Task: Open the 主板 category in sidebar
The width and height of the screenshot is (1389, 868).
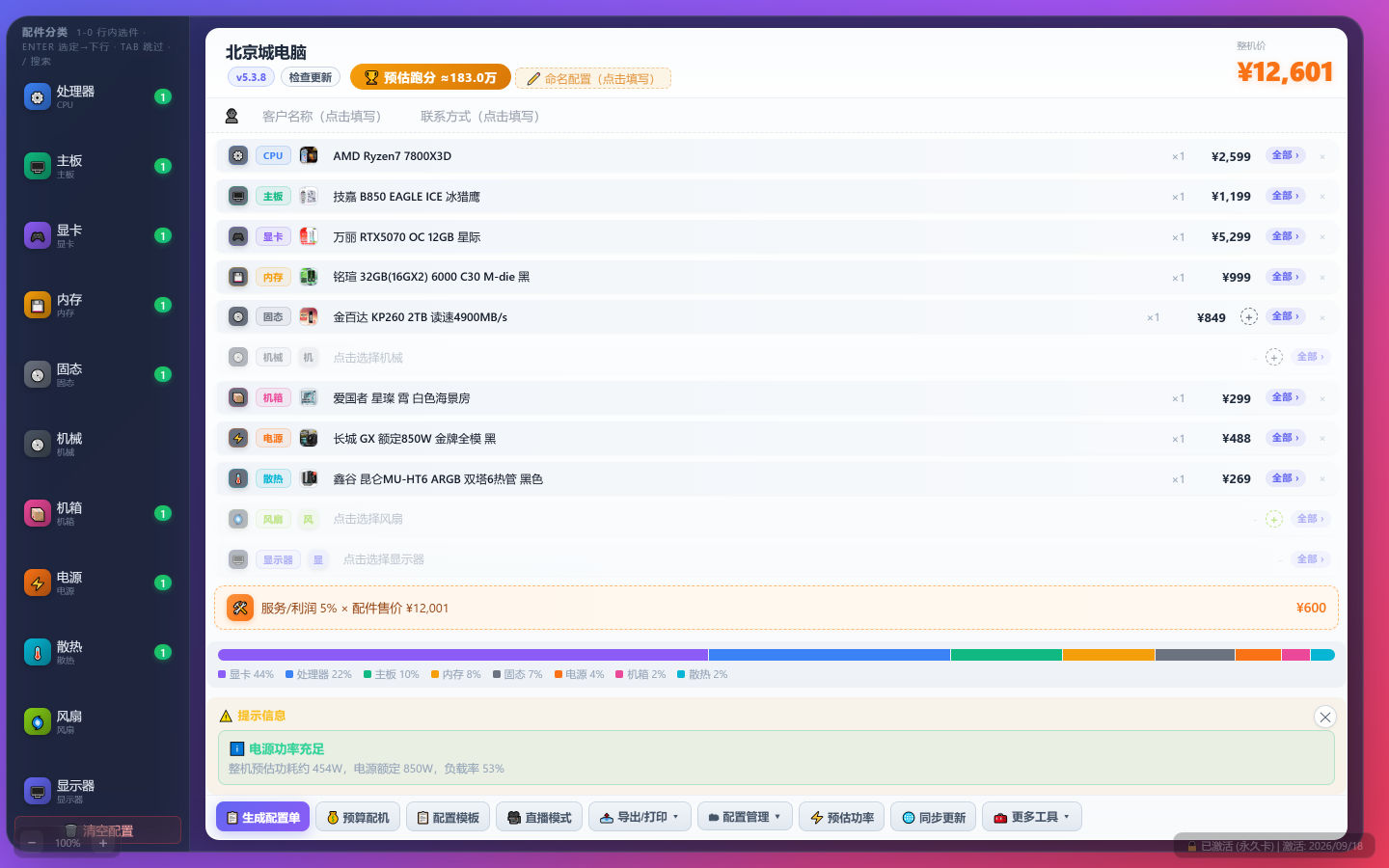Action: click(x=96, y=167)
